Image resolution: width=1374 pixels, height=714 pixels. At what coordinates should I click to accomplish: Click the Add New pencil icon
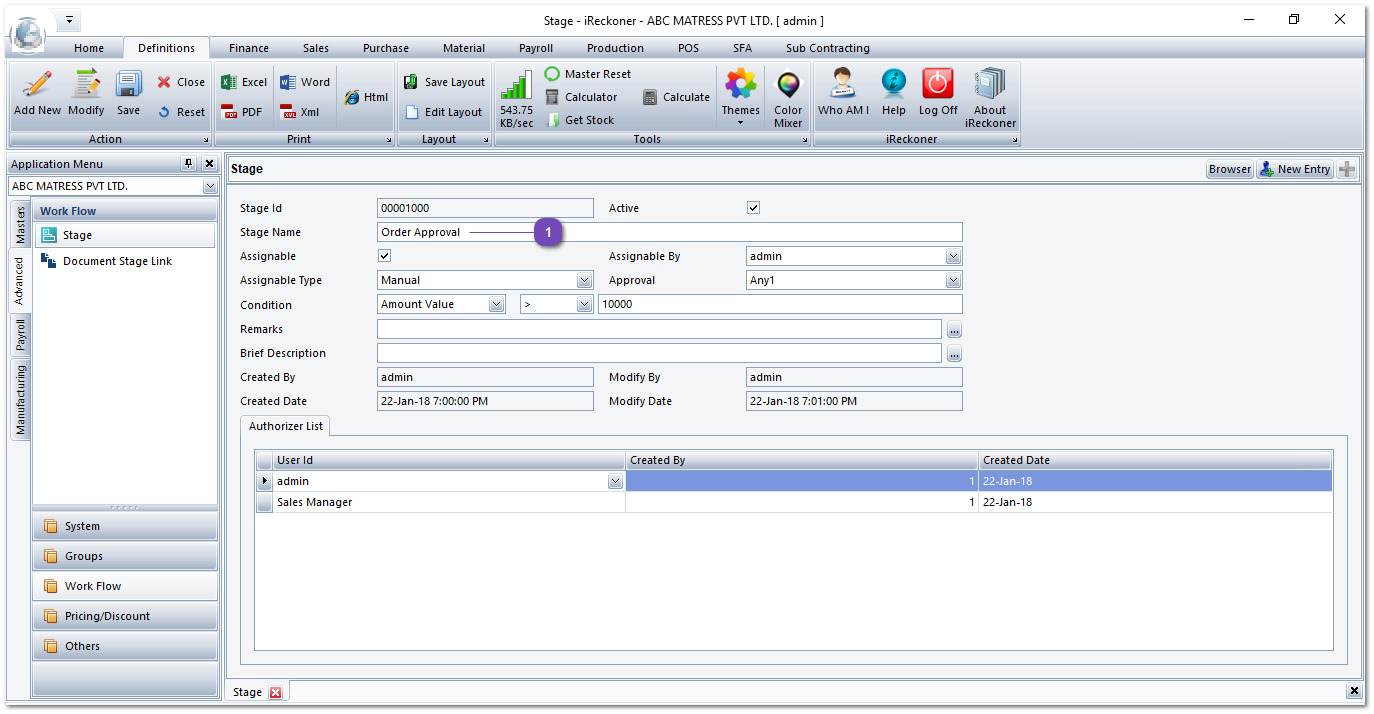click(x=37, y=85)
